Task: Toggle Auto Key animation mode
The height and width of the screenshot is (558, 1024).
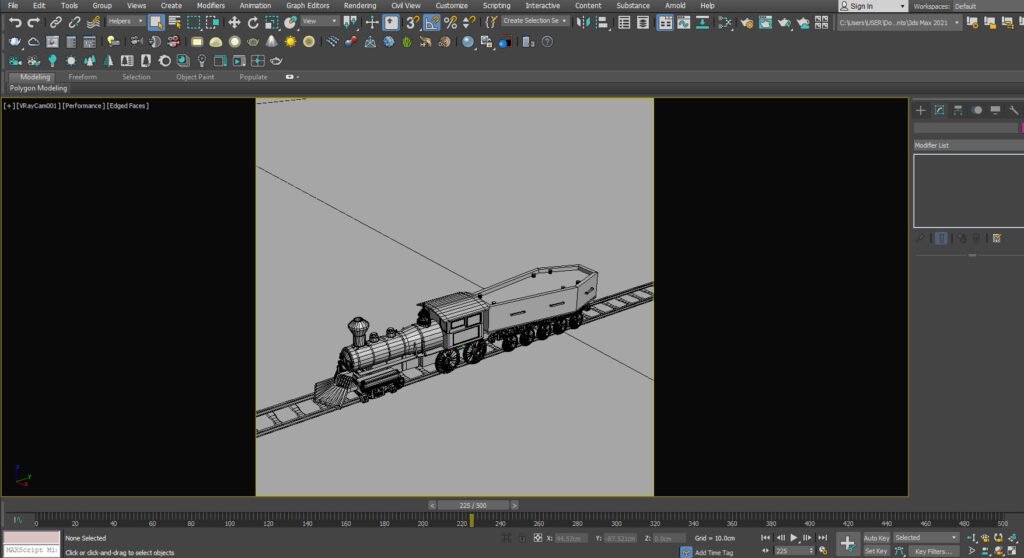Action: [x=876, y=538]
